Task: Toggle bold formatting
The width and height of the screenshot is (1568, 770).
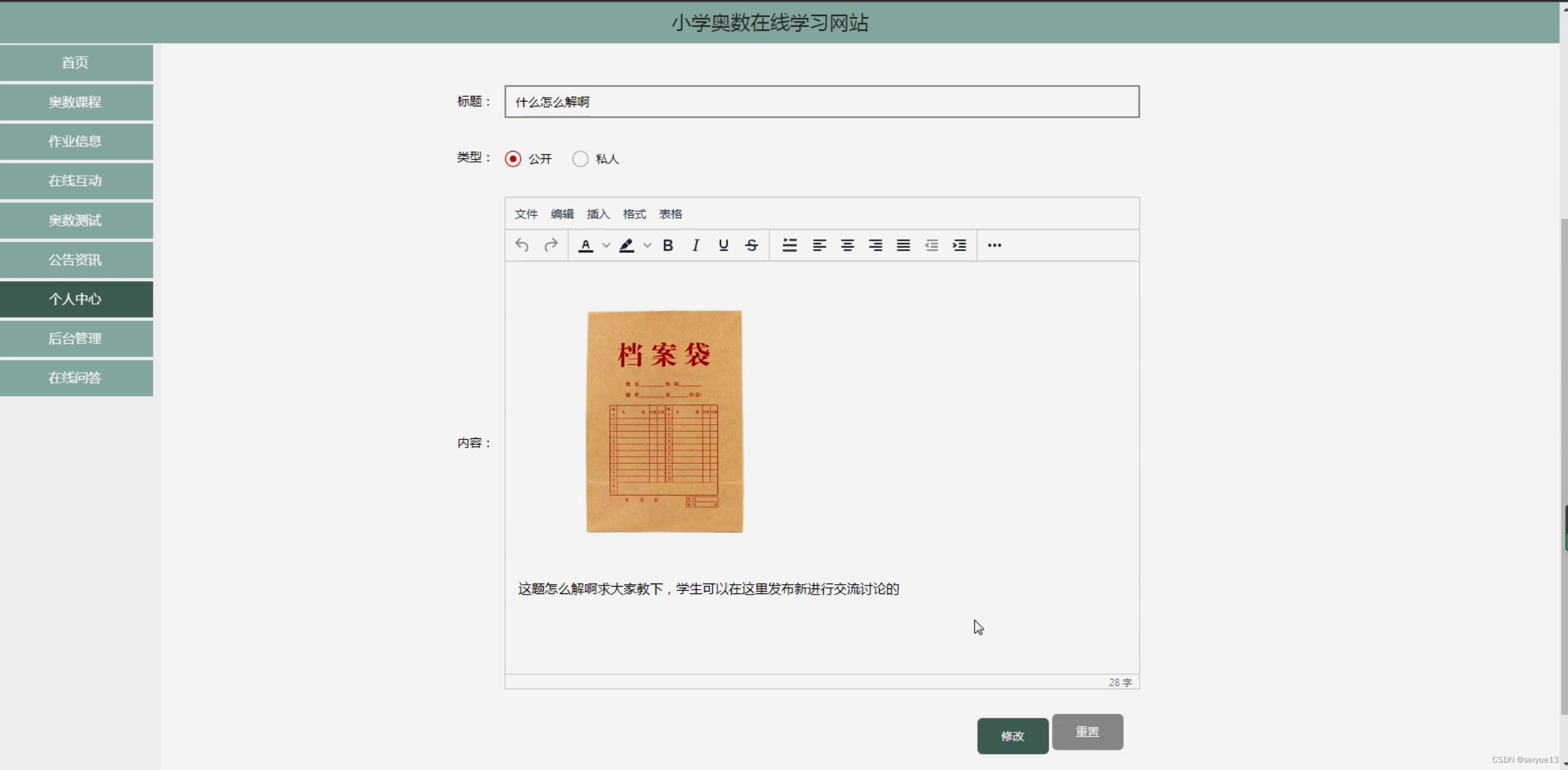Action: [x=667, y=245]
